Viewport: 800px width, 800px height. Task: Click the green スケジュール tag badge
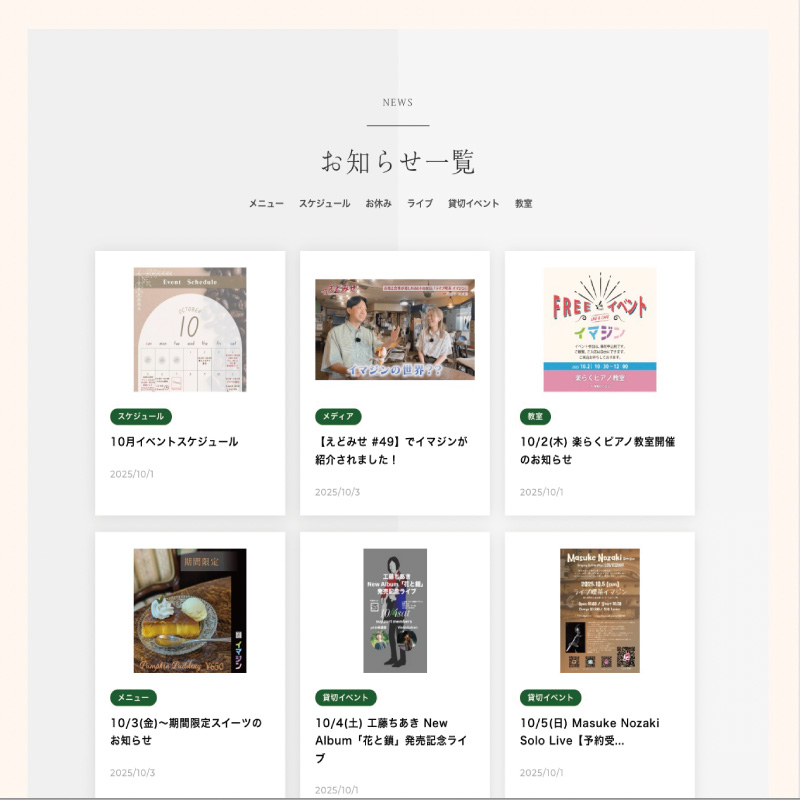[141, 416]
